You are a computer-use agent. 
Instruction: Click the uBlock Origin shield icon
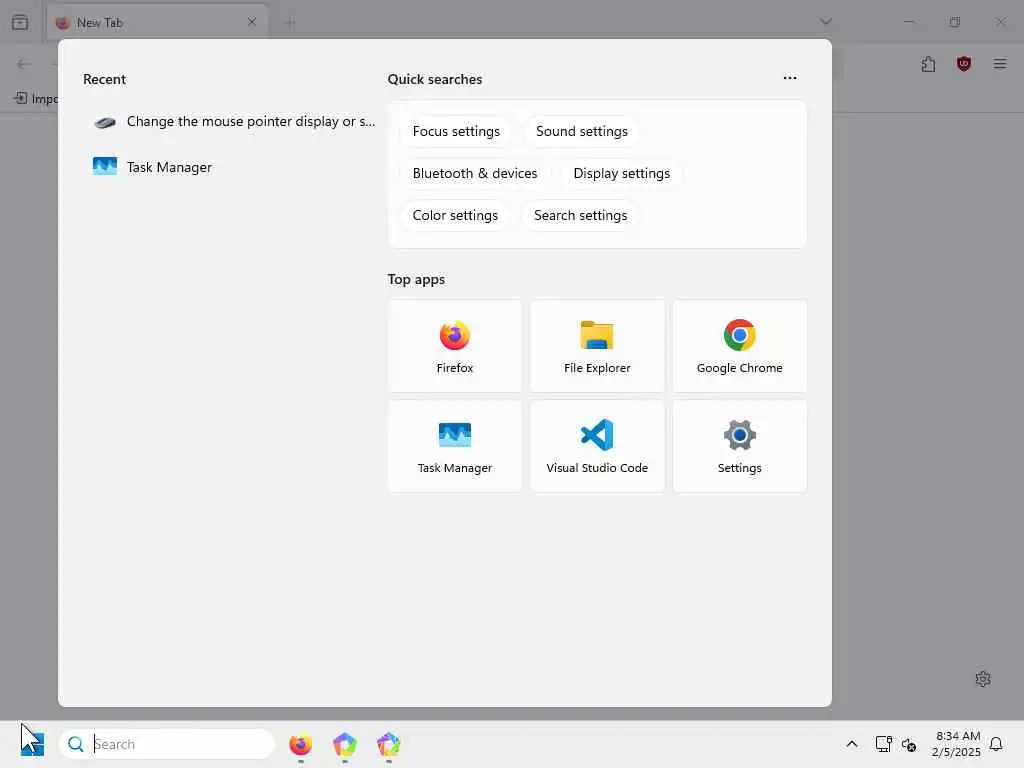tap(964, 64)
